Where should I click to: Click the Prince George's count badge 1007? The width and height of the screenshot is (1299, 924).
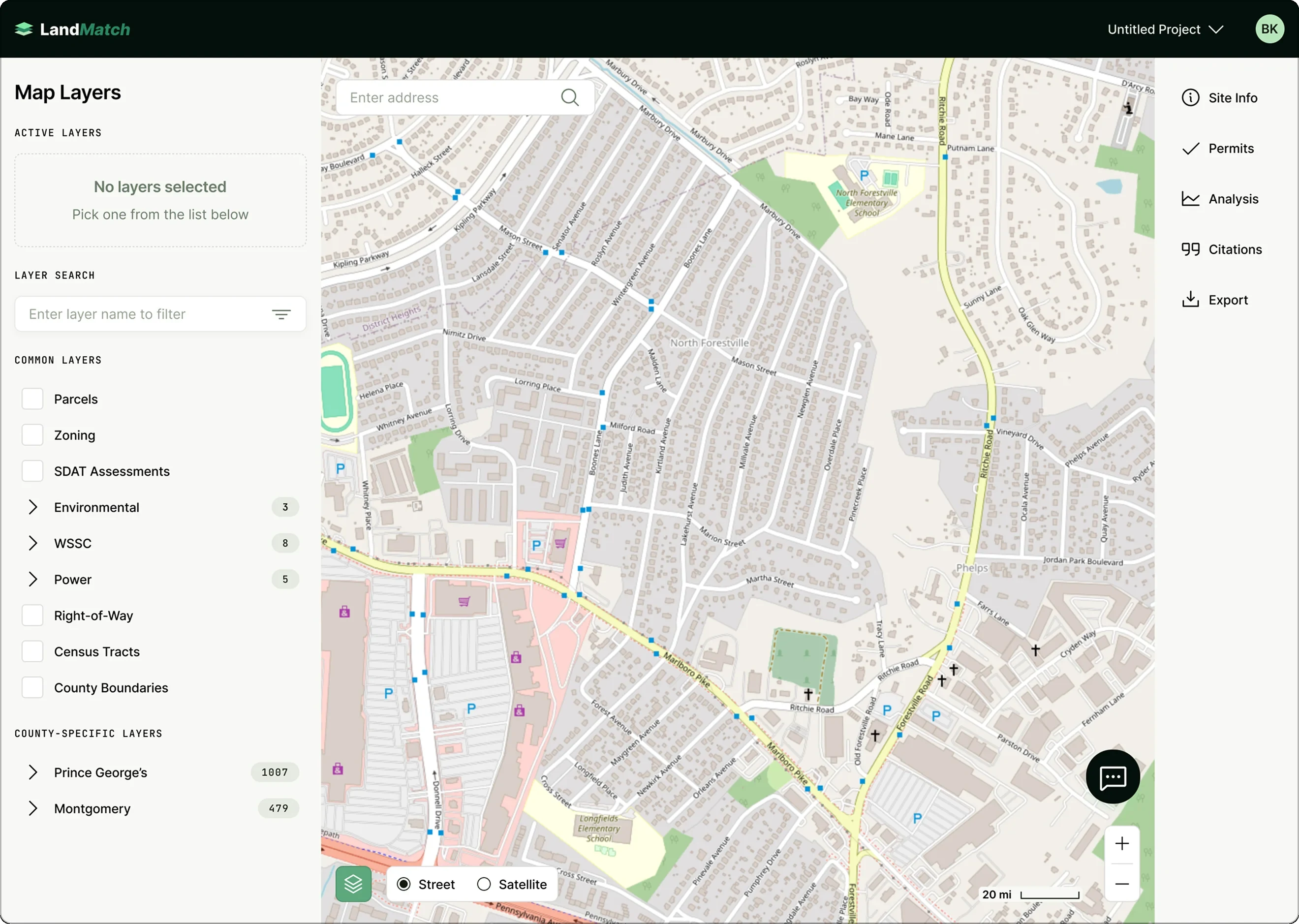tap(275, 772)
